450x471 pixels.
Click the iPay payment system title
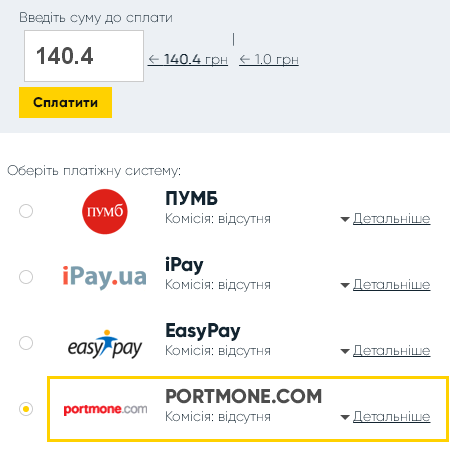(x=184, y=265)
